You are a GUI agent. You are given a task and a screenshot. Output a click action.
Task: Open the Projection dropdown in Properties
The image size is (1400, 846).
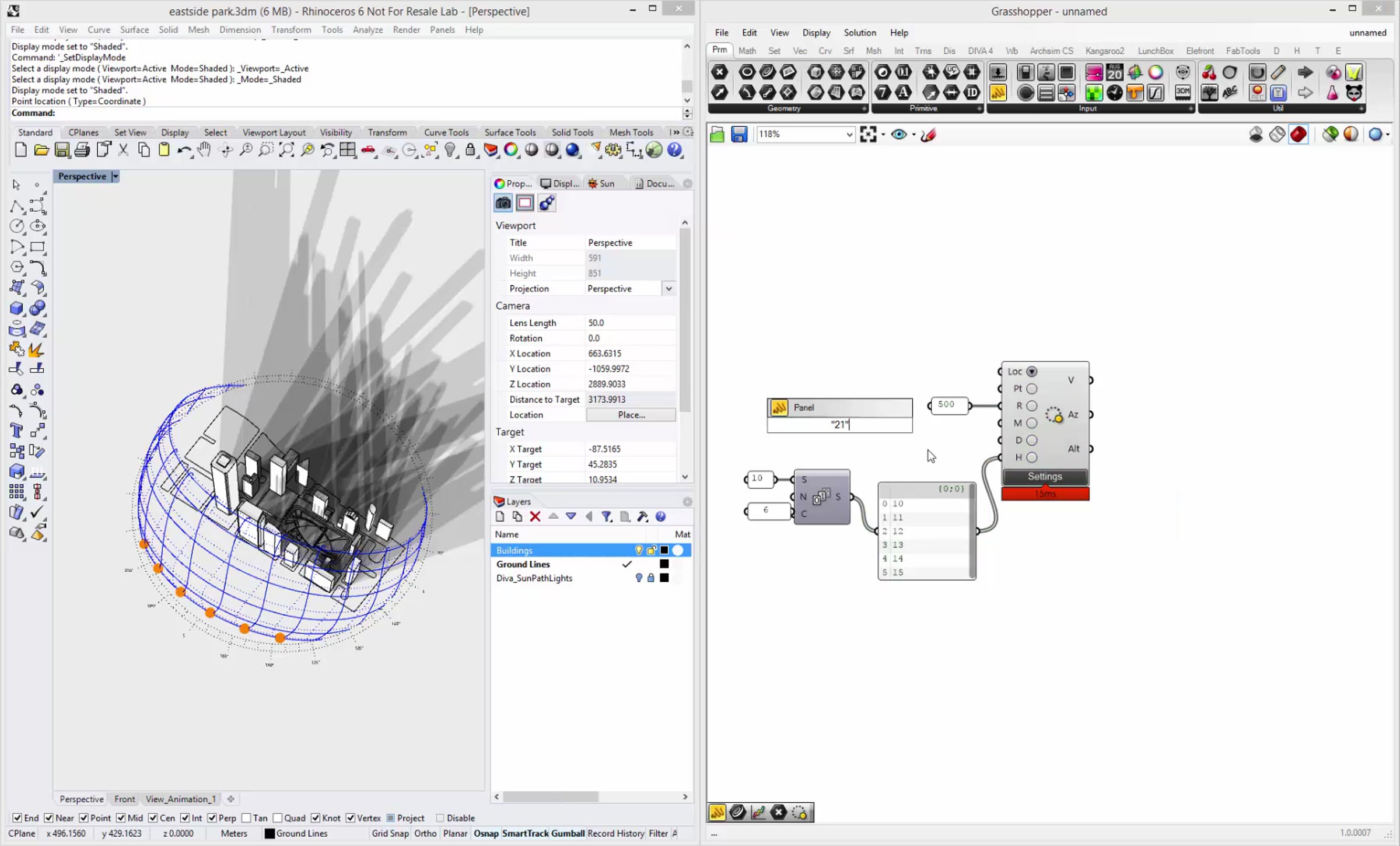click(669, 288)
